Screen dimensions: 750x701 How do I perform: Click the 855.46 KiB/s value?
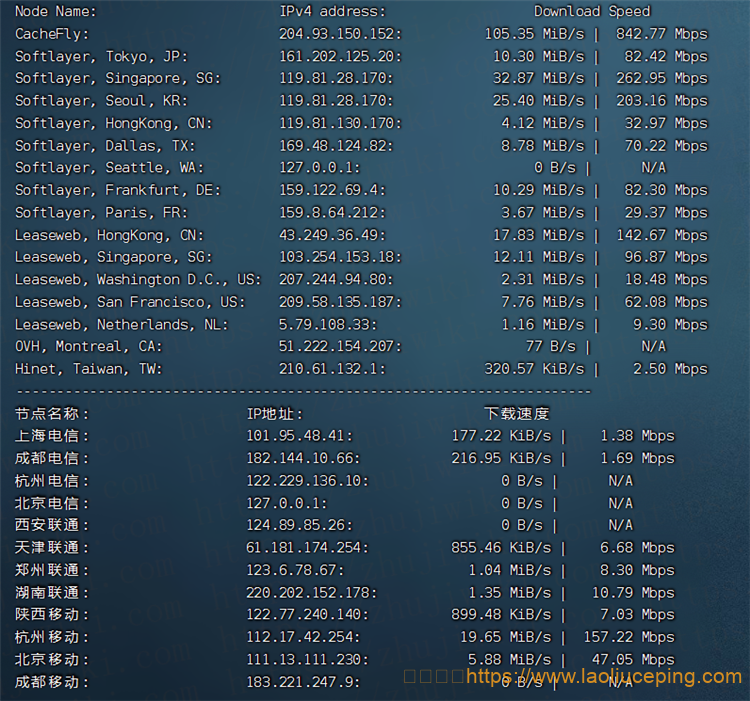pos(501,548)
